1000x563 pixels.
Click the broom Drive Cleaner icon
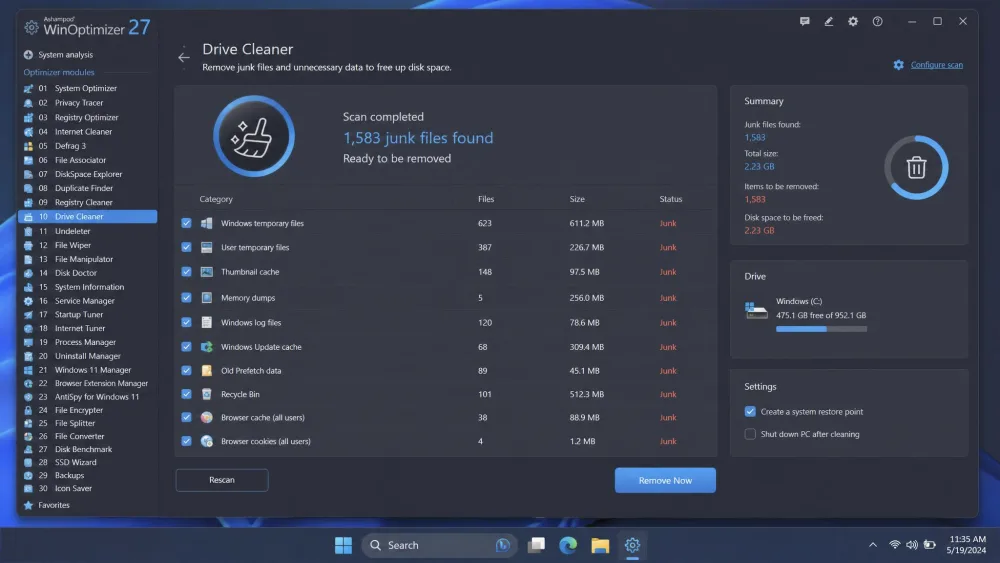(254, 136)
